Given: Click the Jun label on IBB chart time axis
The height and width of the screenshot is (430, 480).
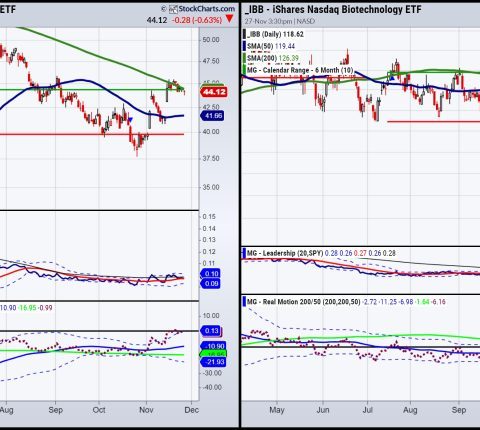Looking at the screenshot, I should (x=323, y=410).
